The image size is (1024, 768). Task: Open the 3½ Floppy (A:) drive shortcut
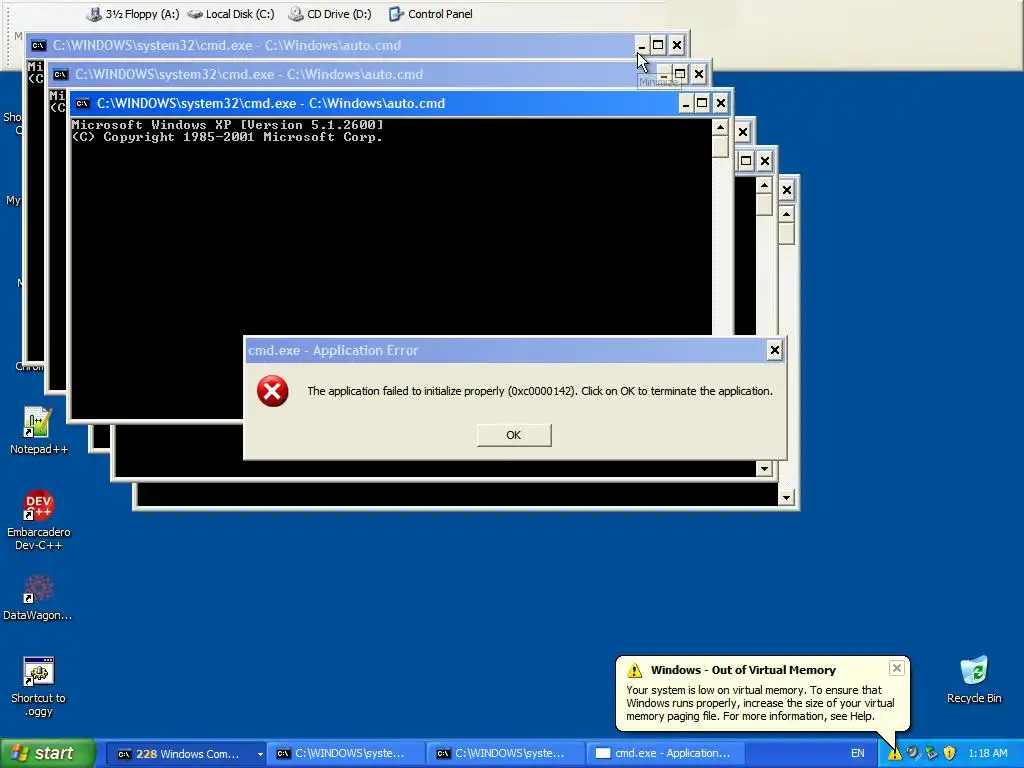133,14
